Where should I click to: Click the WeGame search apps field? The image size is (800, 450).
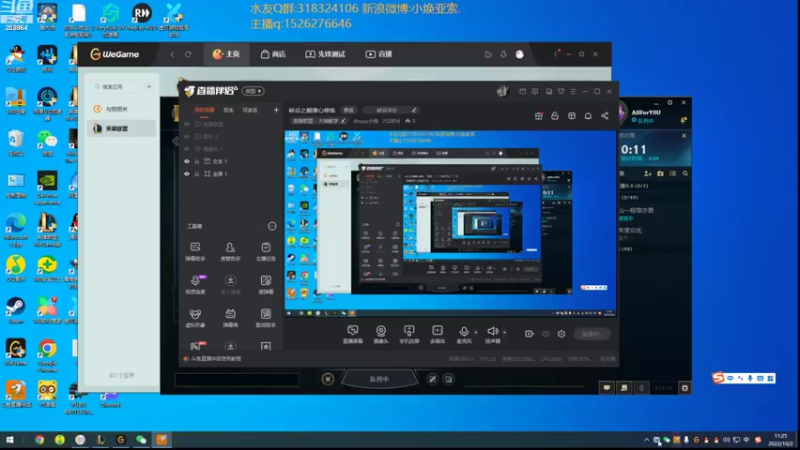[117, 87]
